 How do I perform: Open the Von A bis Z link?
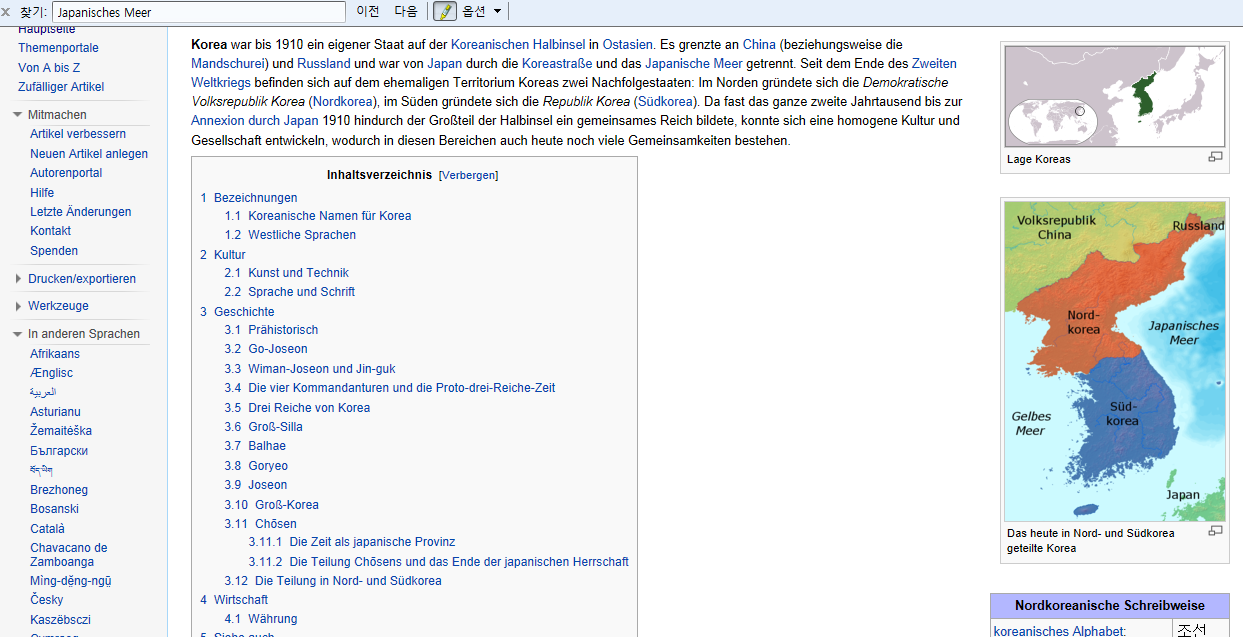(49, 68)
